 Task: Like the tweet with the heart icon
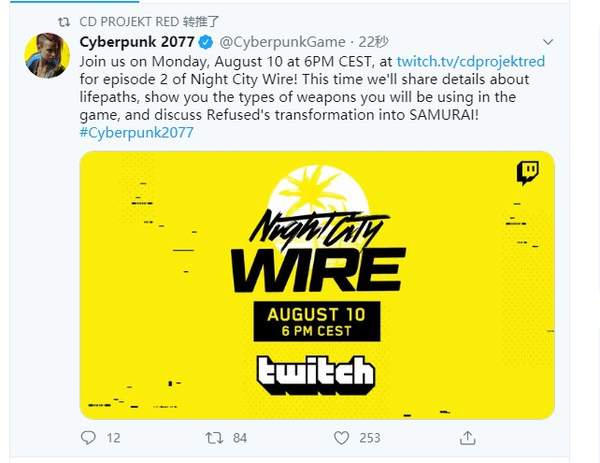[341, 438]
